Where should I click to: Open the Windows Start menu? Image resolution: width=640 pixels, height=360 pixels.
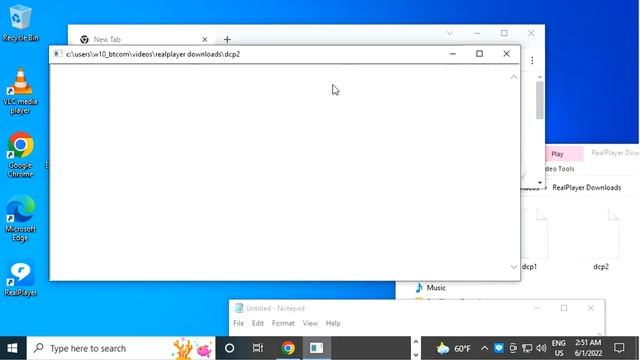click(x=13, y=348)
